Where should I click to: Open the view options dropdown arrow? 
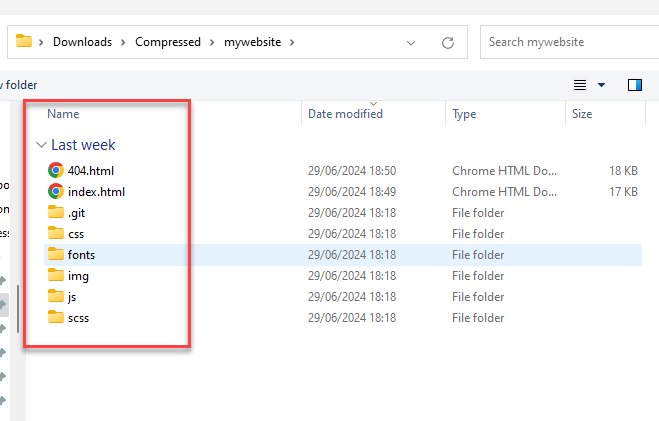click(601, 85)
